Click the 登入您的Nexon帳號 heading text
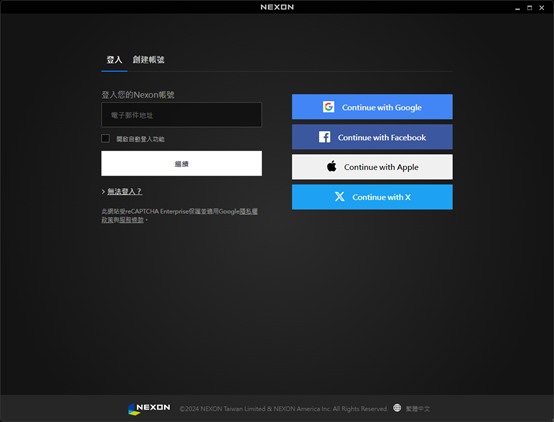 pos(138,95)
